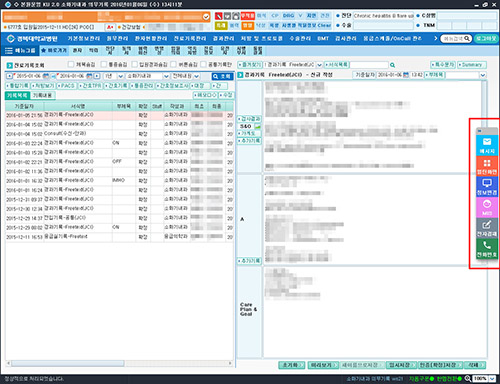Click the gray lock icon near patient banner
The image size is (500, 384).
click(236, 16)
